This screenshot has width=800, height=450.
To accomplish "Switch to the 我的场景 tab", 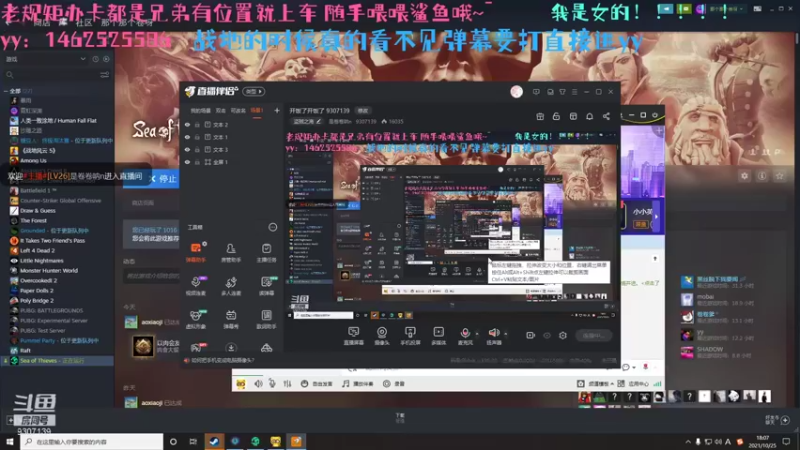I will [x=201, y=110].
